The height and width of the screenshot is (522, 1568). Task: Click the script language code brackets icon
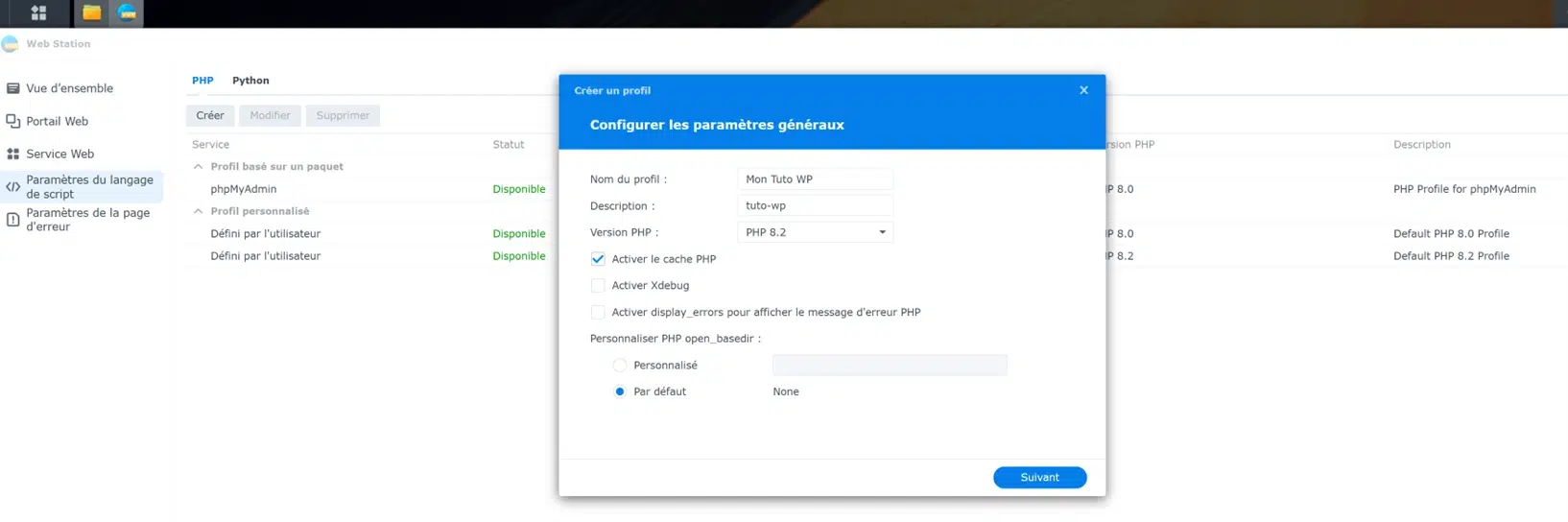coord(13,187)
